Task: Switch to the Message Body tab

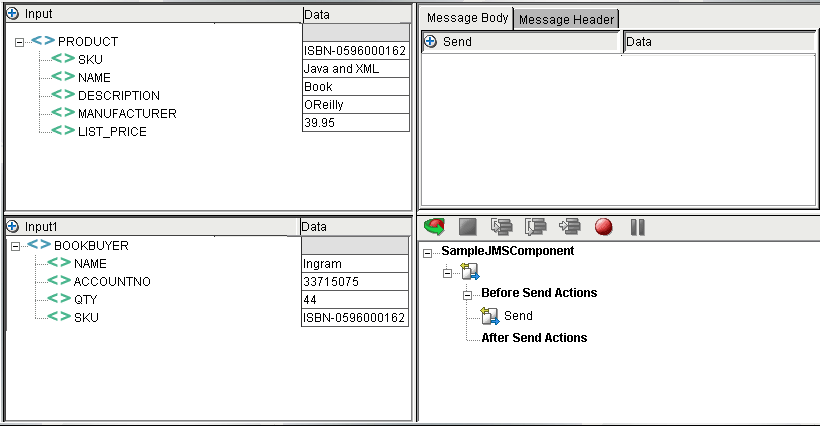Action: tap(467, 18)
